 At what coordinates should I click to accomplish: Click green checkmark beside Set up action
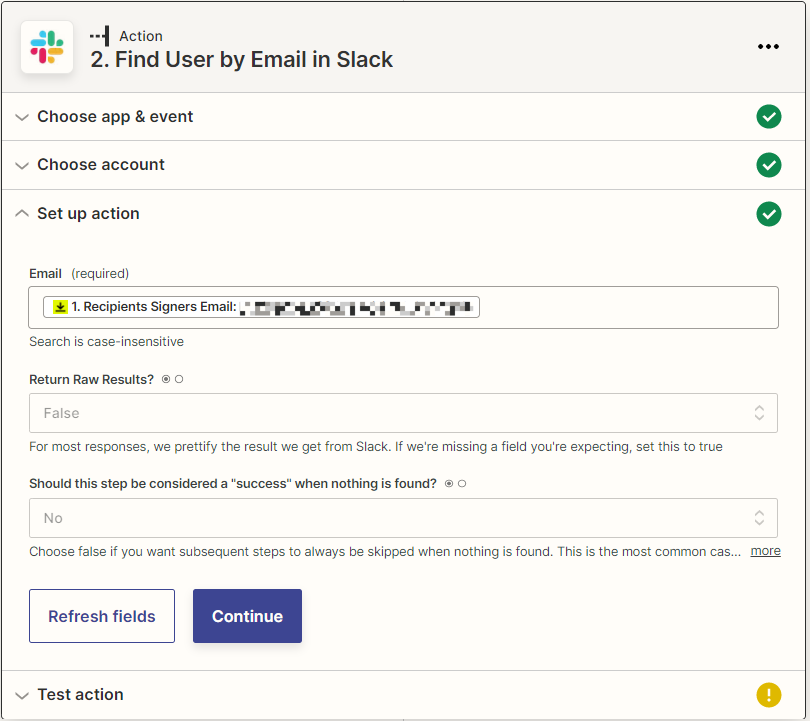click(x=769, y=214)
